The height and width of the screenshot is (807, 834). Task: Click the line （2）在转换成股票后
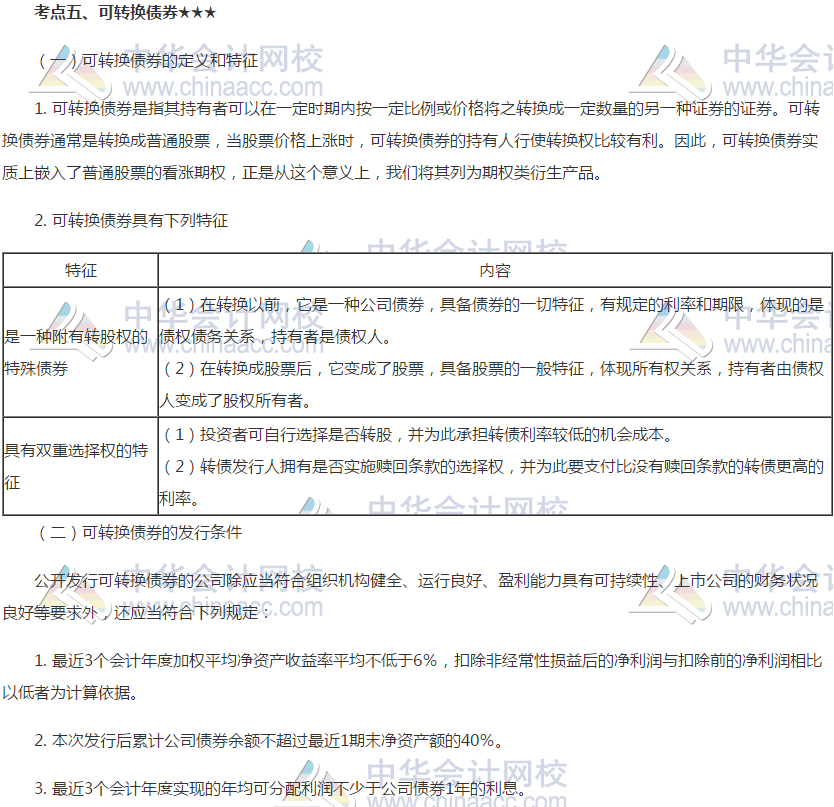[490, 369]
